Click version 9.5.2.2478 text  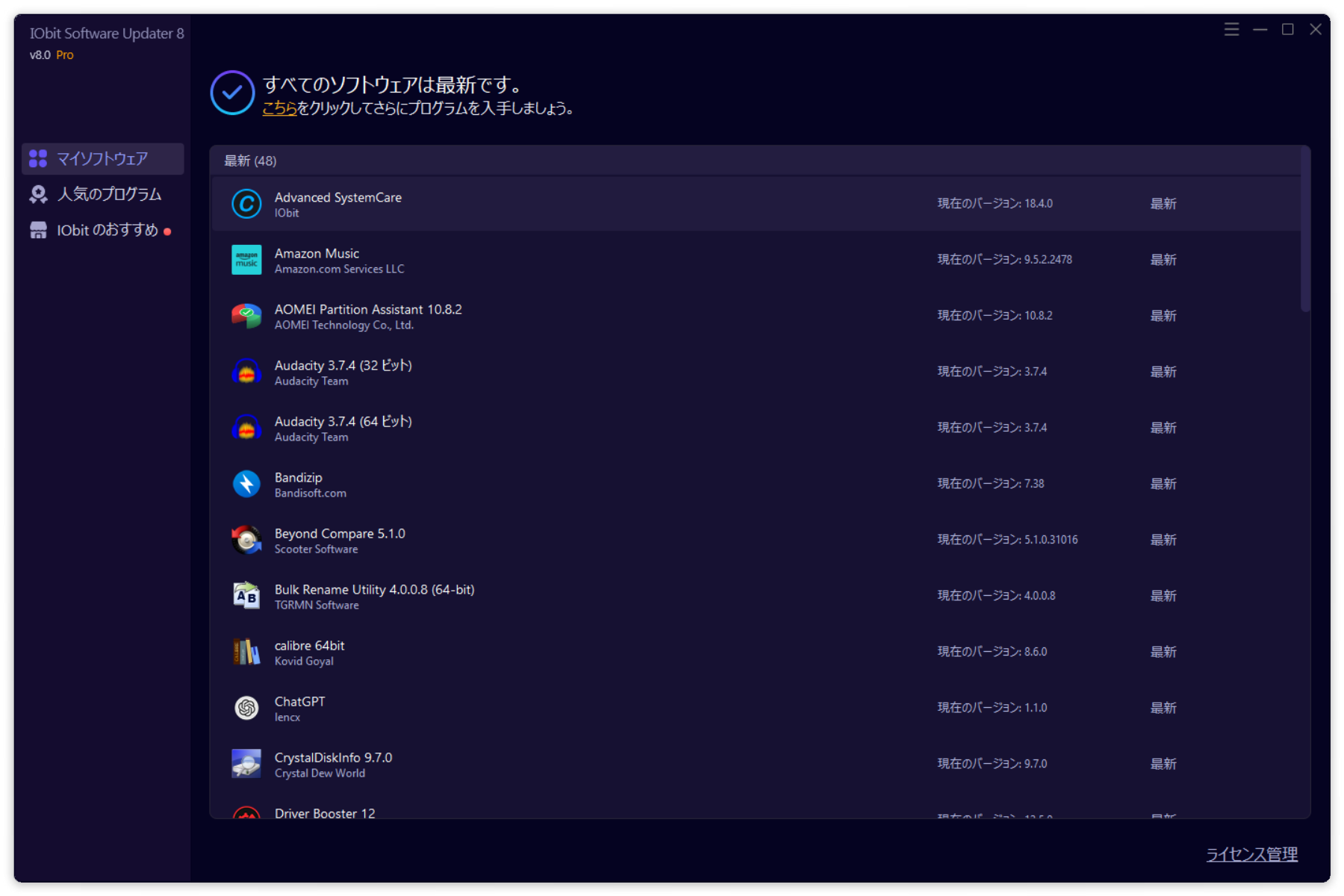tap(1048, 260)
